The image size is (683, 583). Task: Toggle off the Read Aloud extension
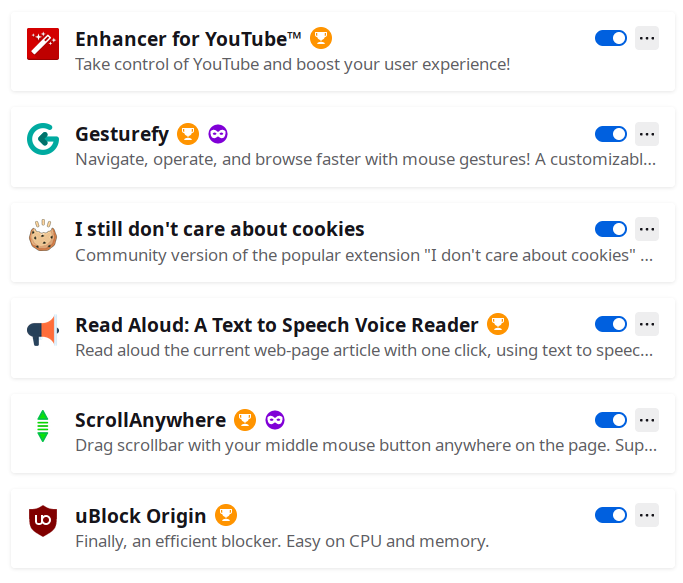coord(611,324)
